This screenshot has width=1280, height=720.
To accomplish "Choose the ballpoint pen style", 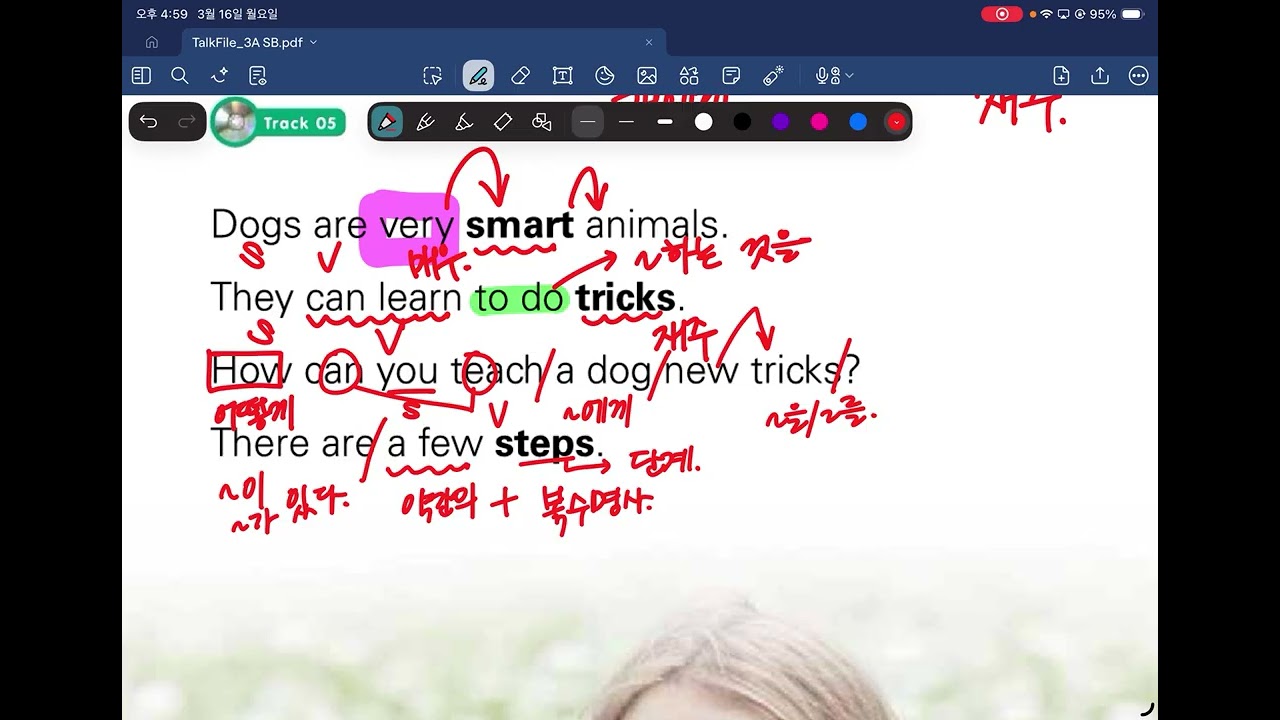I will coord(425,122).
